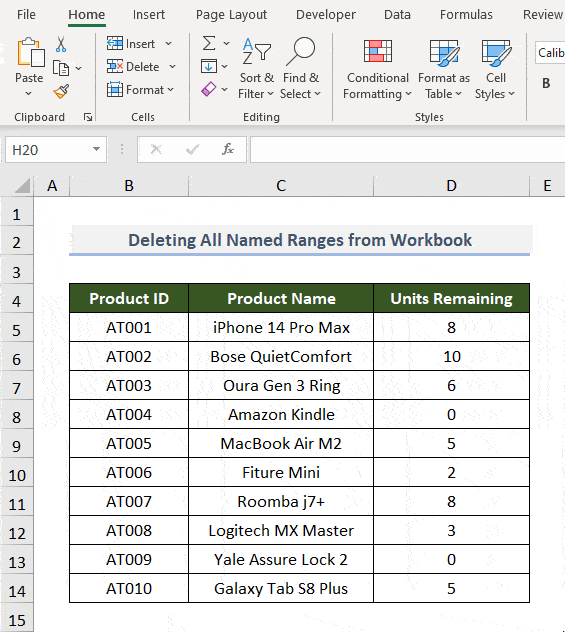This screenshot has width=565, height=632.
Task: Click the AutoSum sigma icon
Action: click(x=209, y=43)
